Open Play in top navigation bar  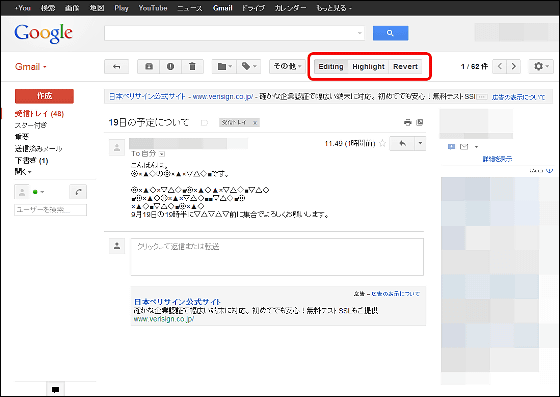pos(121,8)
